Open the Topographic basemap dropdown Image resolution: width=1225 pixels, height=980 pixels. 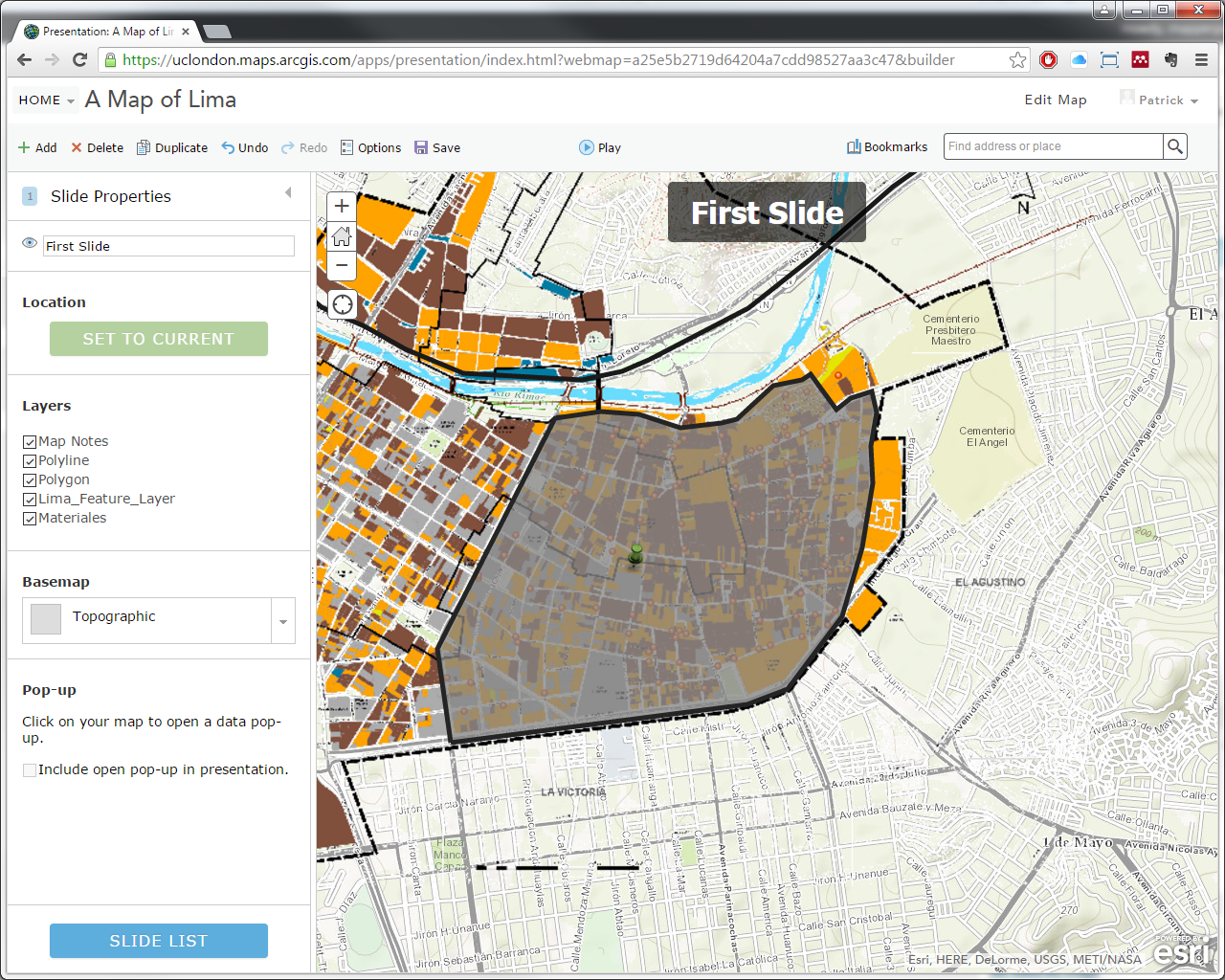coord(282,621)
